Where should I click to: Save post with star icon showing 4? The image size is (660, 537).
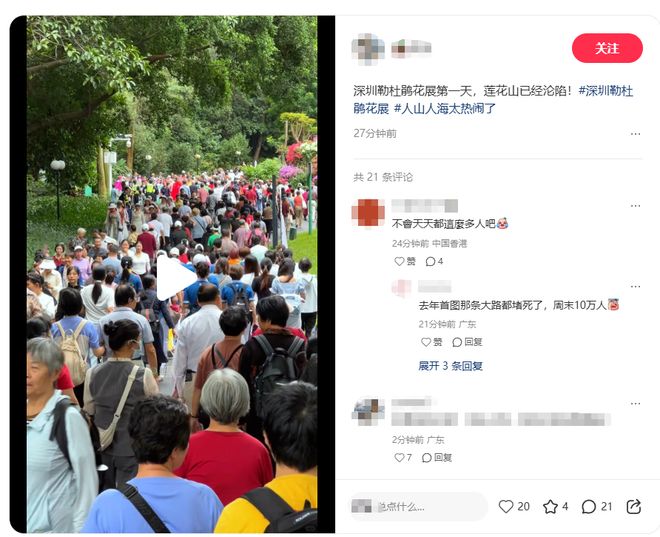[x=556, y=506]
